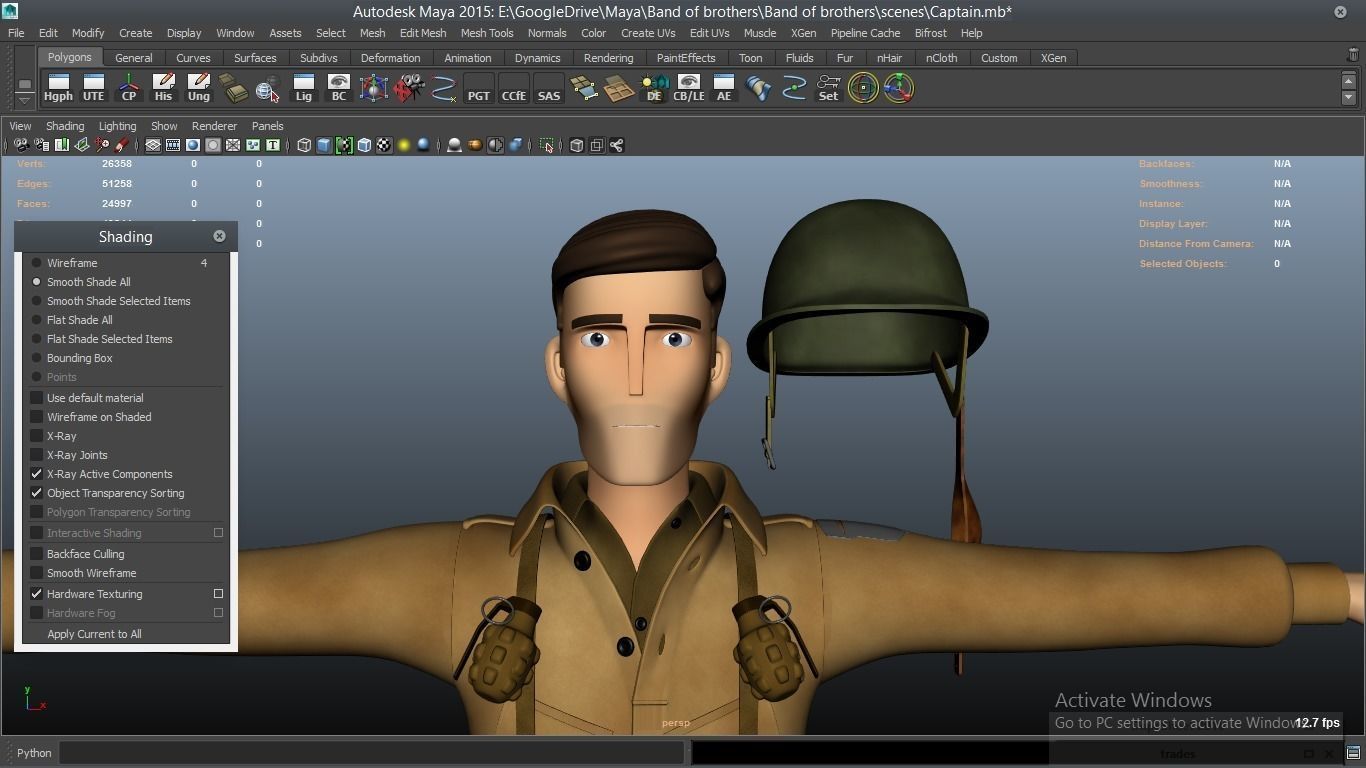
Task: Open the UTE UV Texture Editor shelf icon
Action: (93, 88)
